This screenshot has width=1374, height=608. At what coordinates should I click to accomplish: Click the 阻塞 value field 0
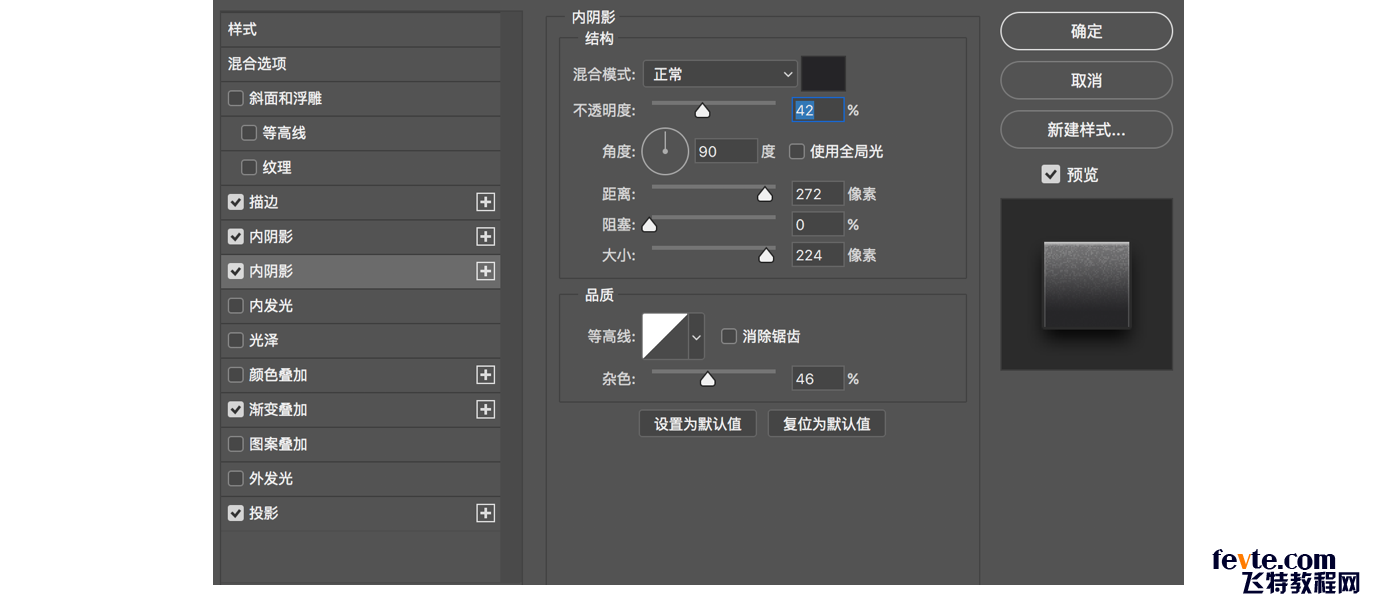coord(818,225)
